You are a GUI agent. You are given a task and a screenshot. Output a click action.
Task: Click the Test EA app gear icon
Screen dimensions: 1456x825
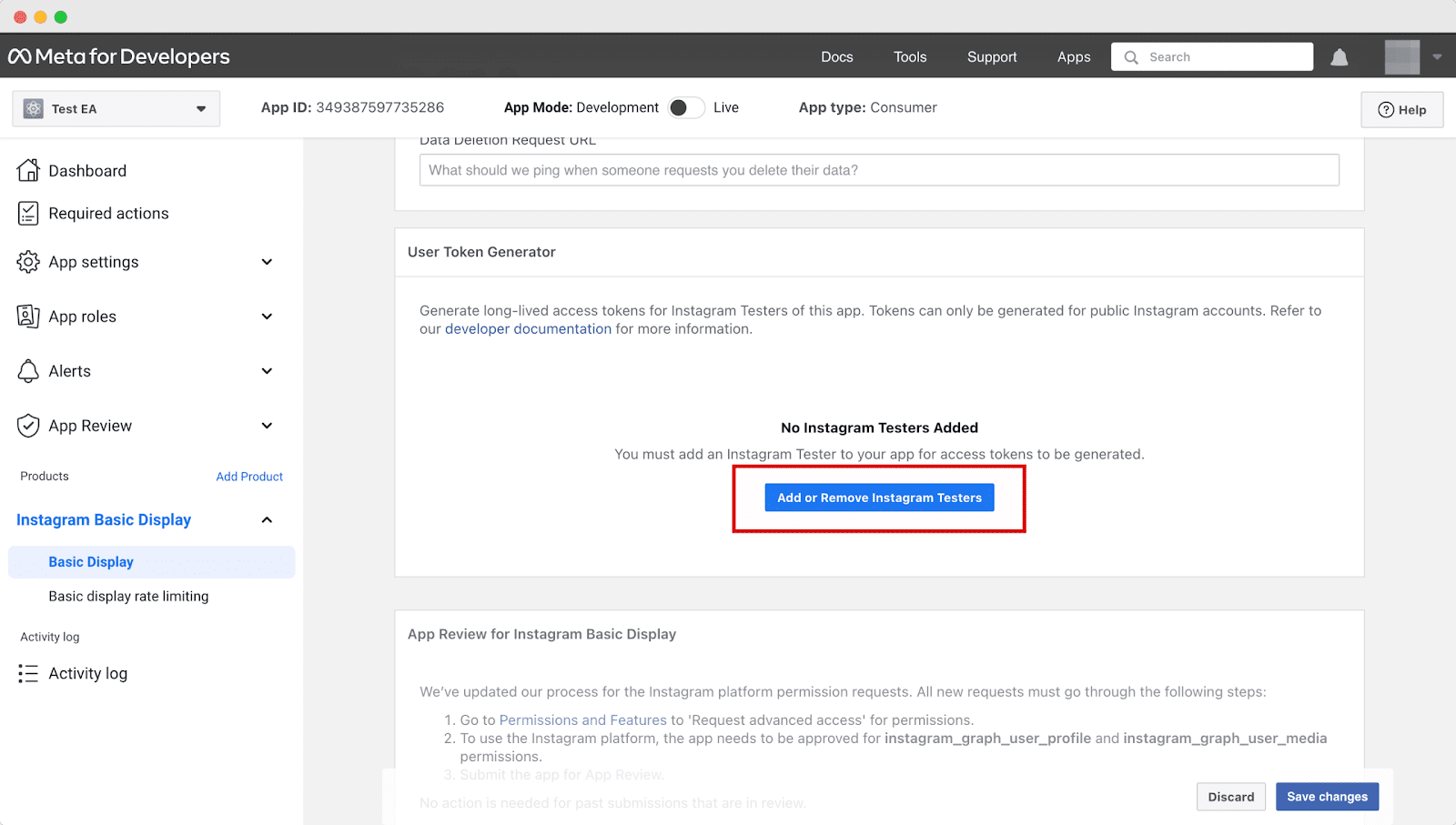pos(34,109)
